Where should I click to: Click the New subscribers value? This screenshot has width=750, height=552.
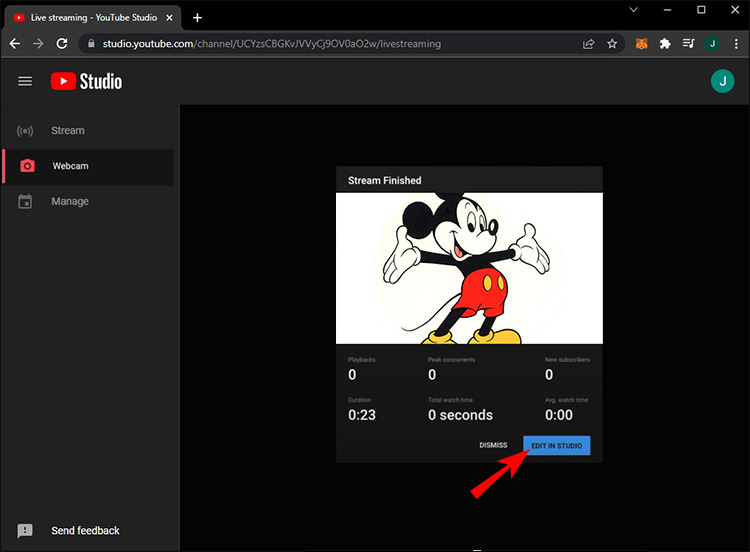coord(549,375)
